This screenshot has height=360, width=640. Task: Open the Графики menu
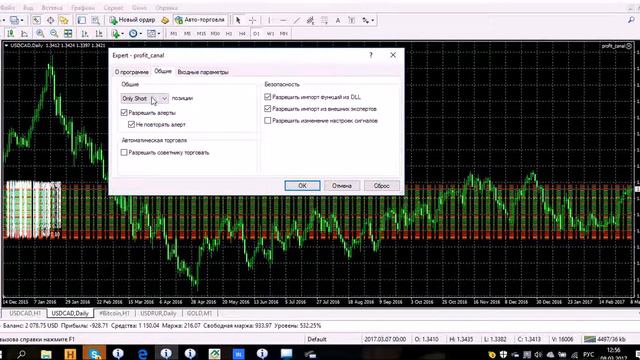pyautogui.click(x=83, y=8)
